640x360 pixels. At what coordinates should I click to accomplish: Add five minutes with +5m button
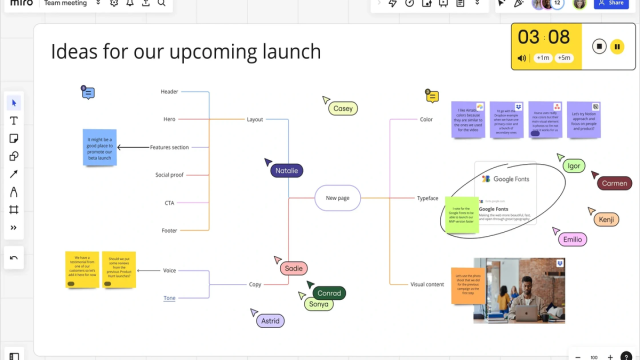564,58
